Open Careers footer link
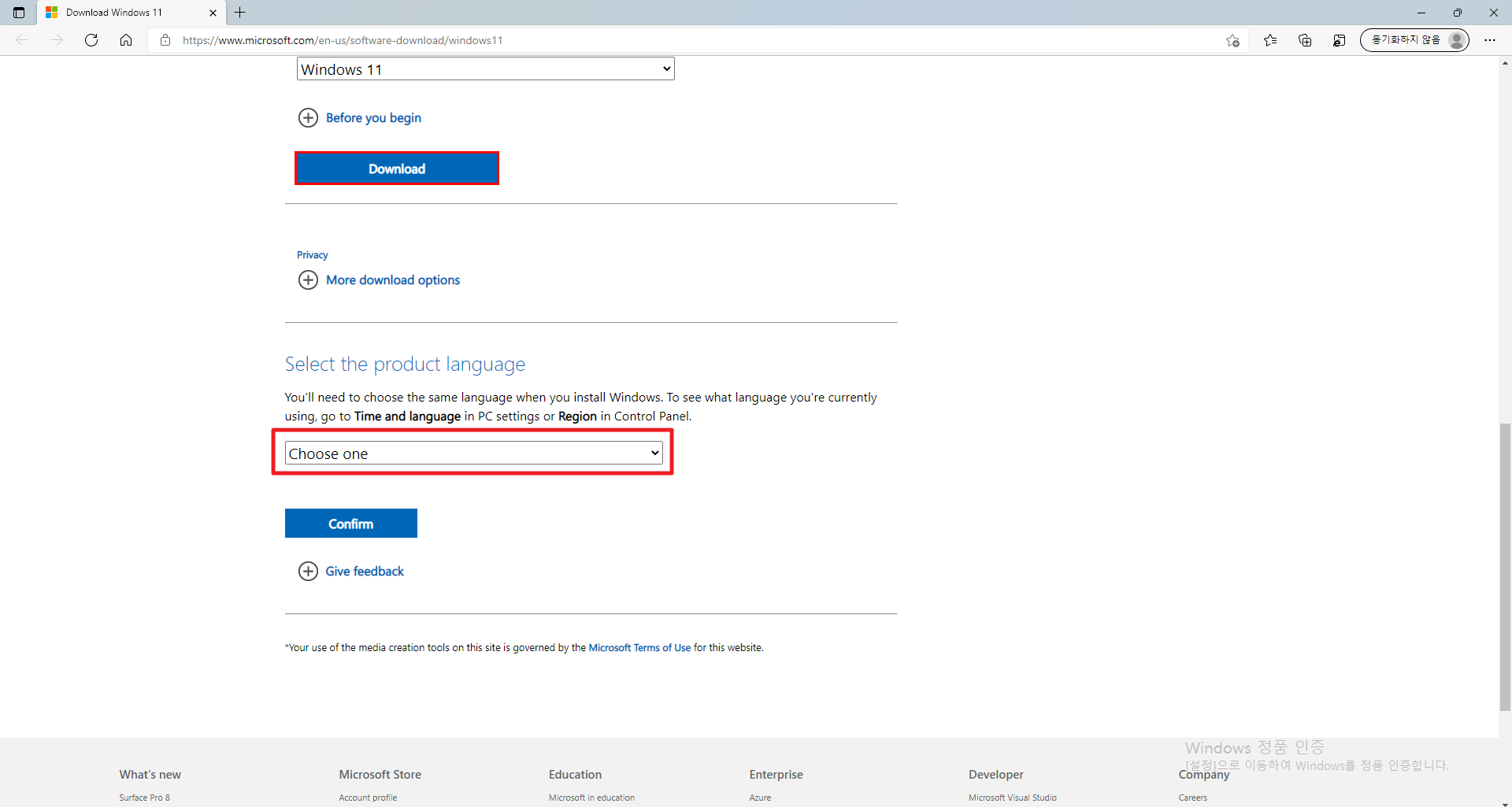 click(1192, 798)
